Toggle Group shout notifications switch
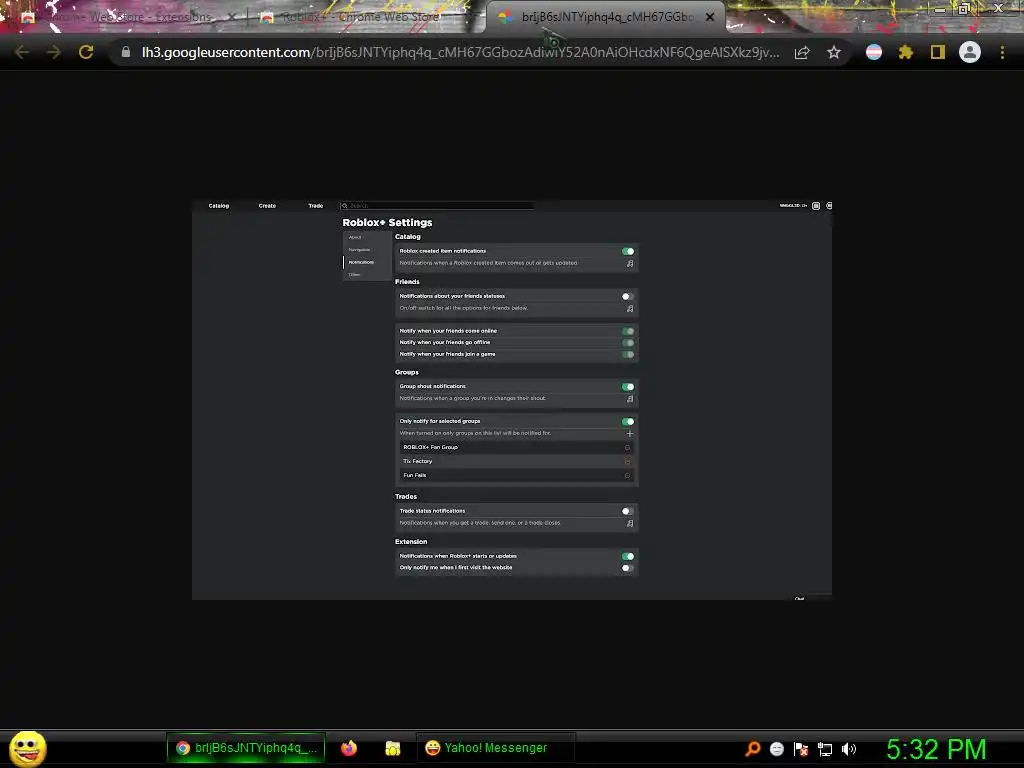Screen dimensions: 1024x768 [x=628, y=387]
